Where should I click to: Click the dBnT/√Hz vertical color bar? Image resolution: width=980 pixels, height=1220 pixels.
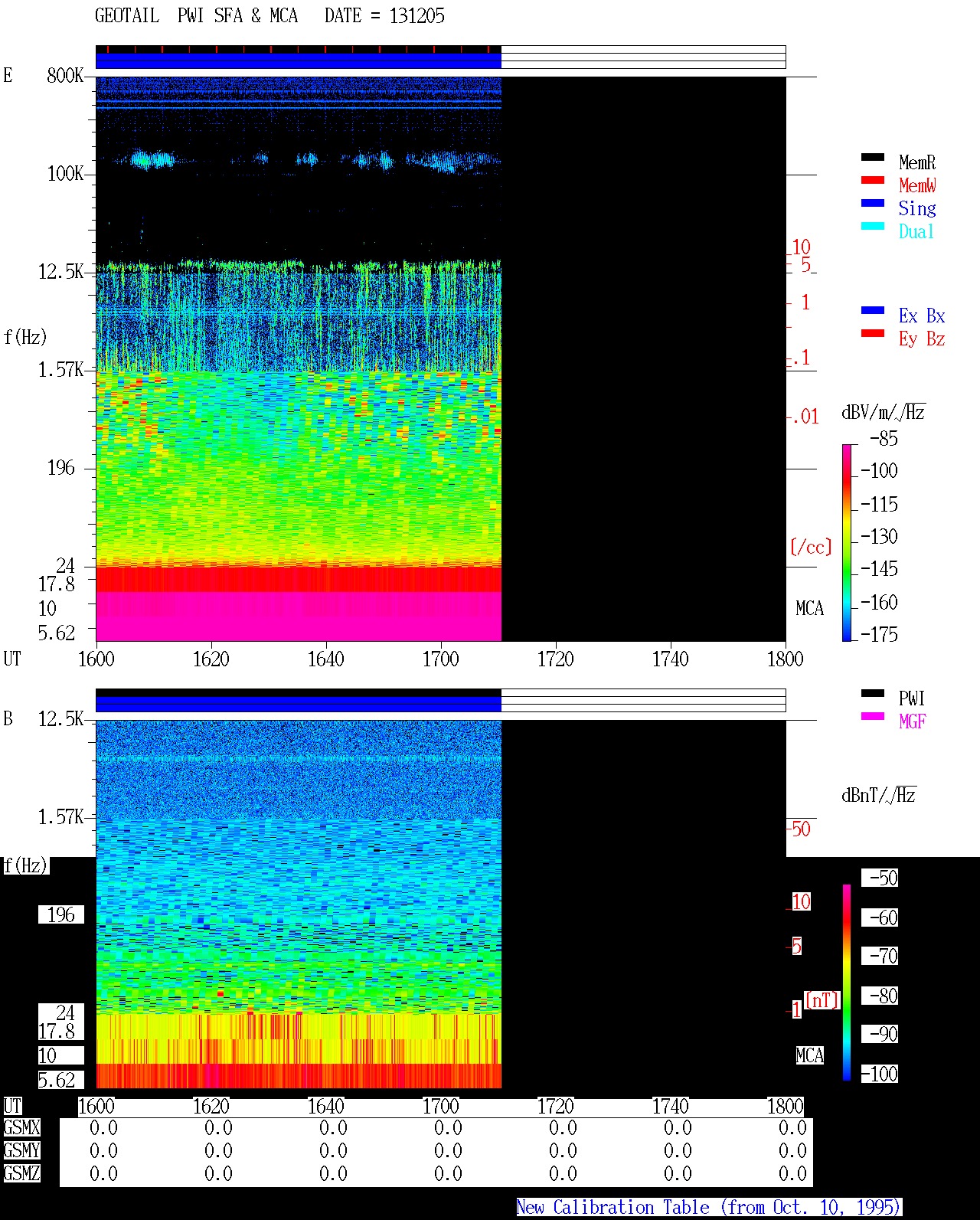(x=847, y=983)
